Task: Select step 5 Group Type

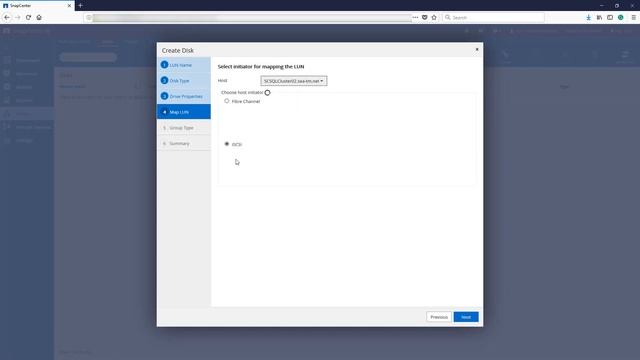Action: [x=184, y=127]
